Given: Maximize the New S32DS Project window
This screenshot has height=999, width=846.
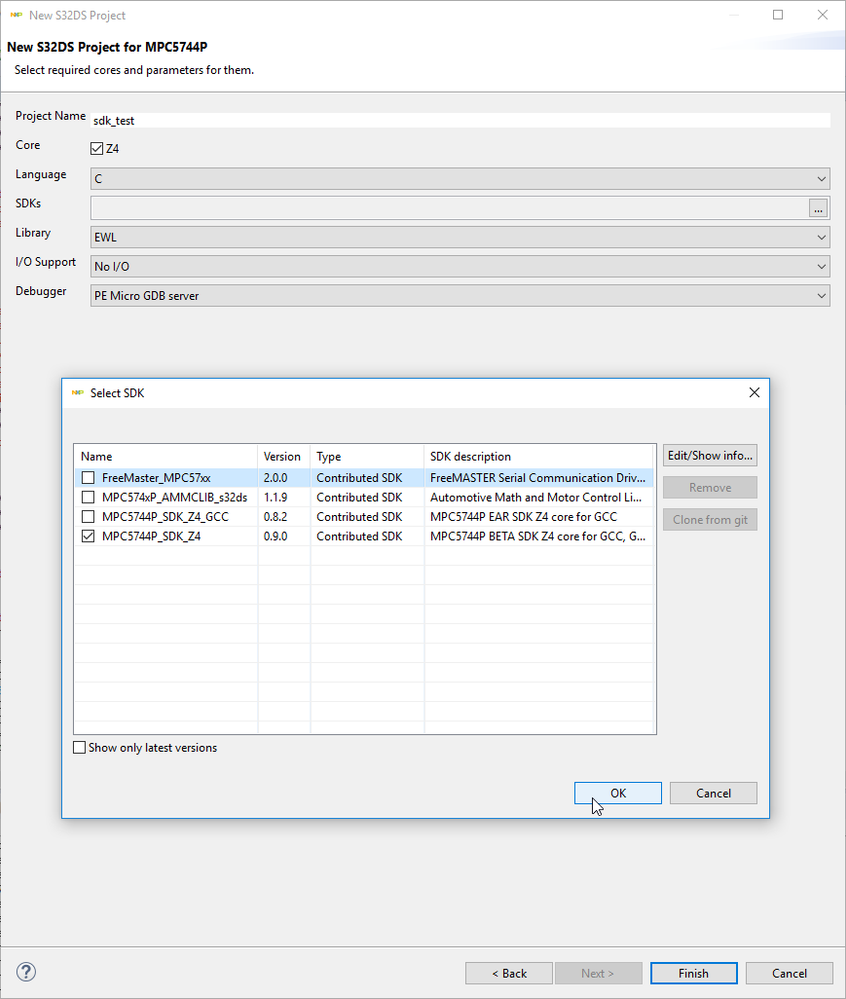Looking at the screenshot, I should click(x=778, y=15).
